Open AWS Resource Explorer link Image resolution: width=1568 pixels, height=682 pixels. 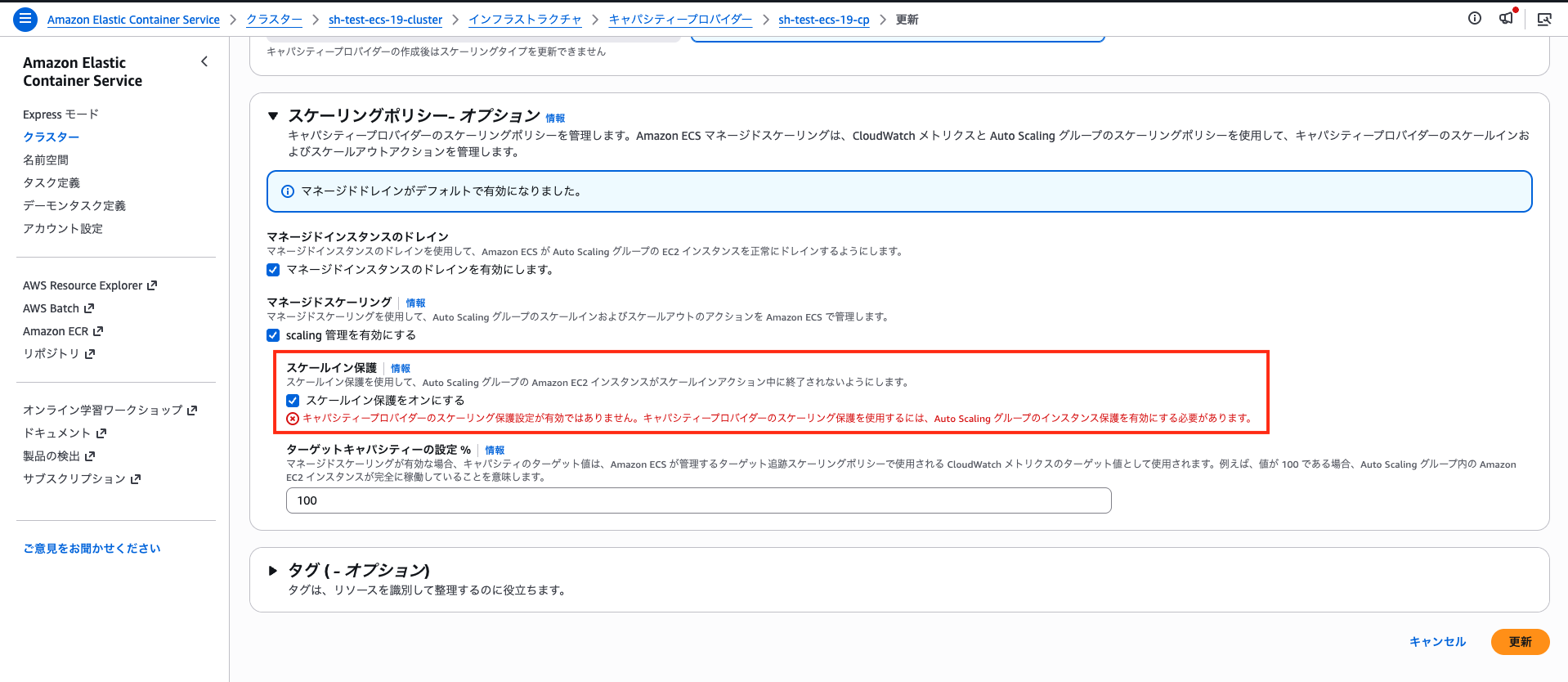(83, 285)
